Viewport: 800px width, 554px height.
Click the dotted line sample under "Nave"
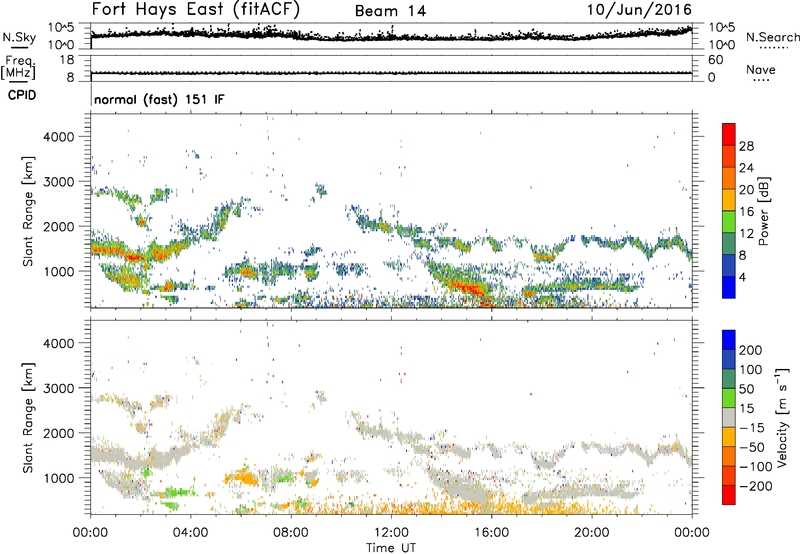click(761, 81)
